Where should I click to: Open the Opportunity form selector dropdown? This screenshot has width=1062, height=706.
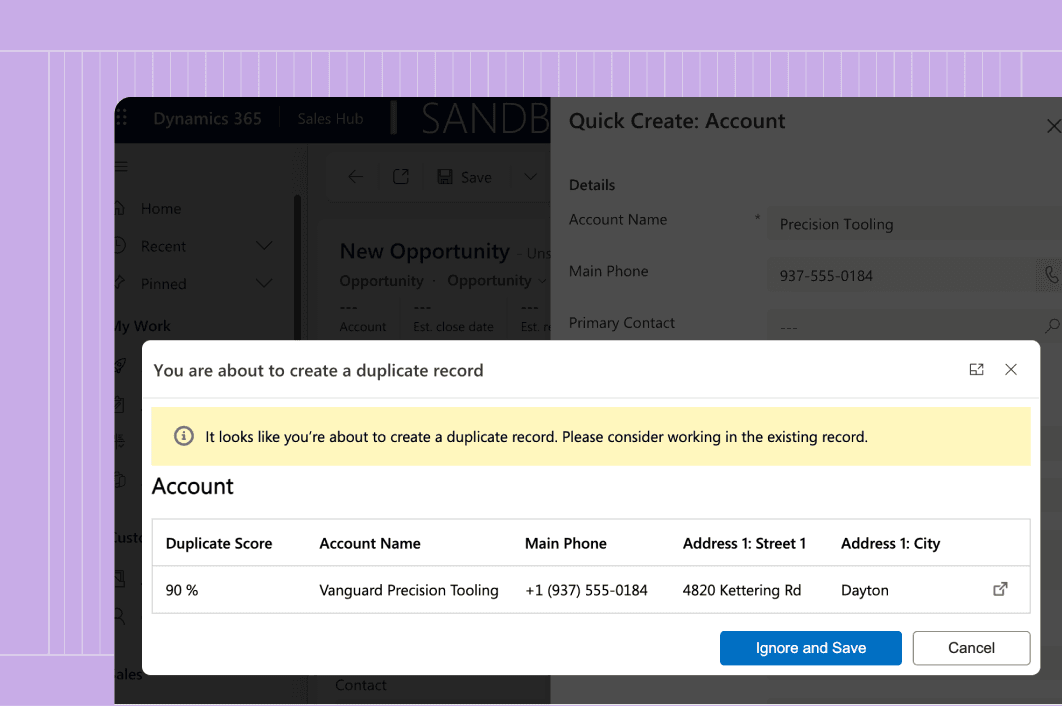click(x=496, y=281)
